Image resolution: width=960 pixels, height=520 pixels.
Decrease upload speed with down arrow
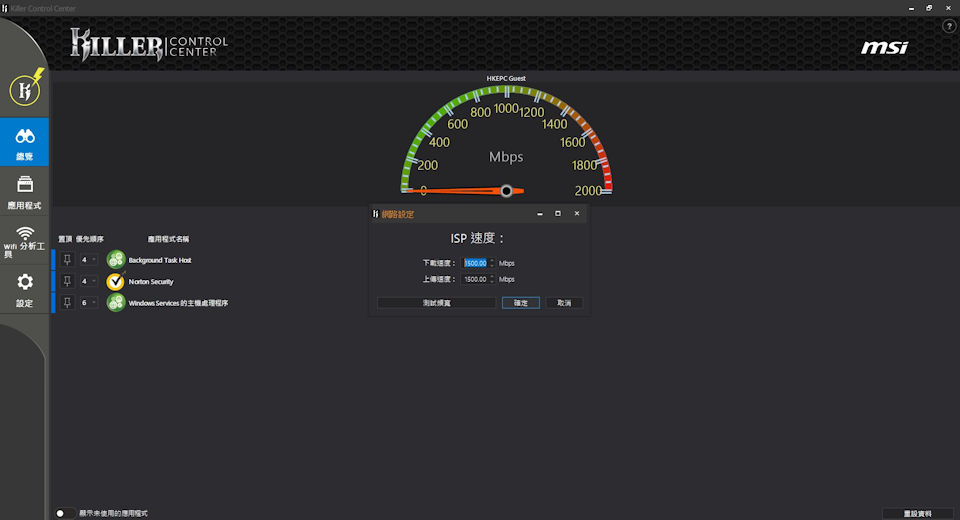point(492,281)
